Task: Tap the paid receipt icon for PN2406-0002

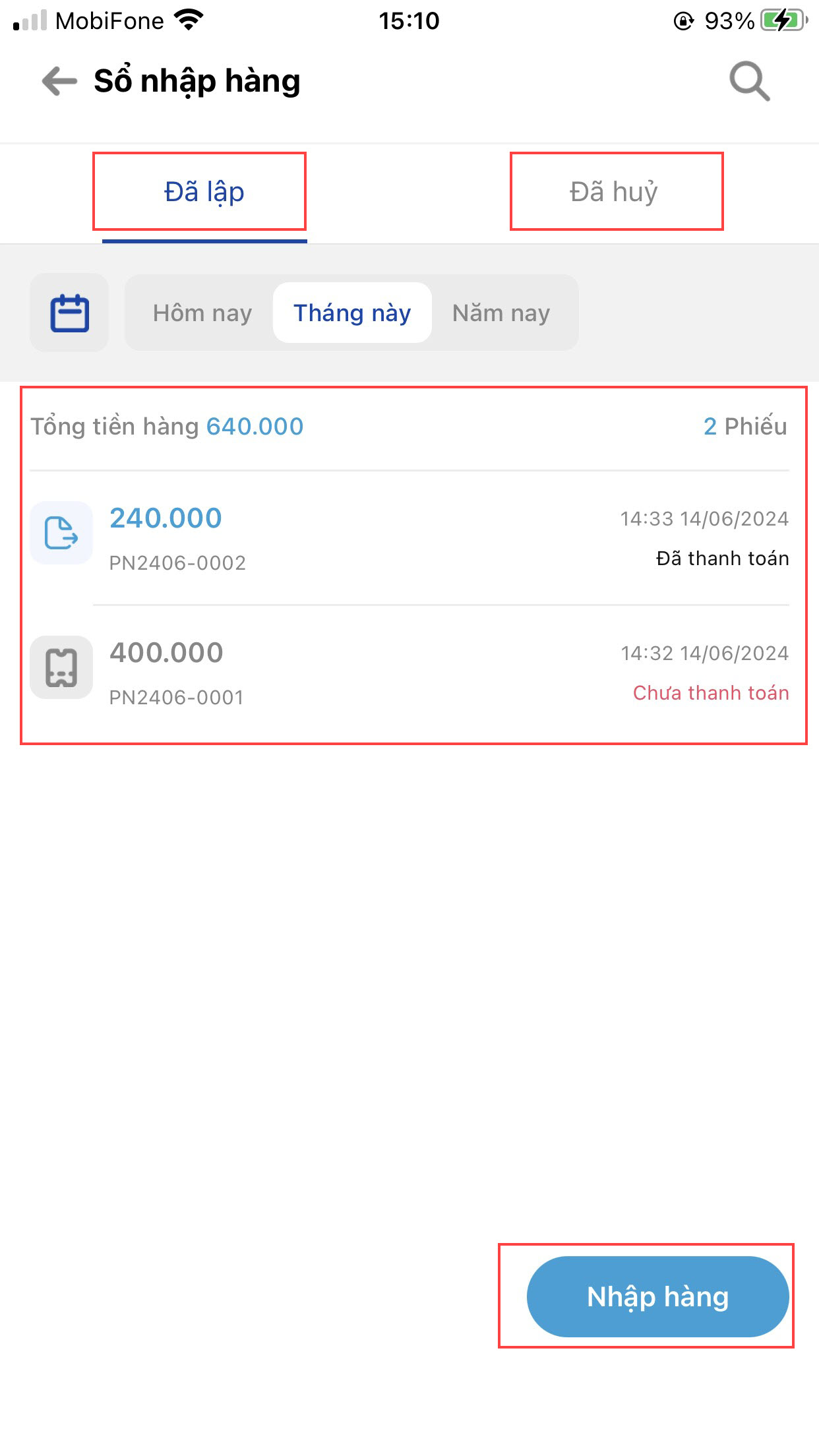Action: [x=61, y=533]
